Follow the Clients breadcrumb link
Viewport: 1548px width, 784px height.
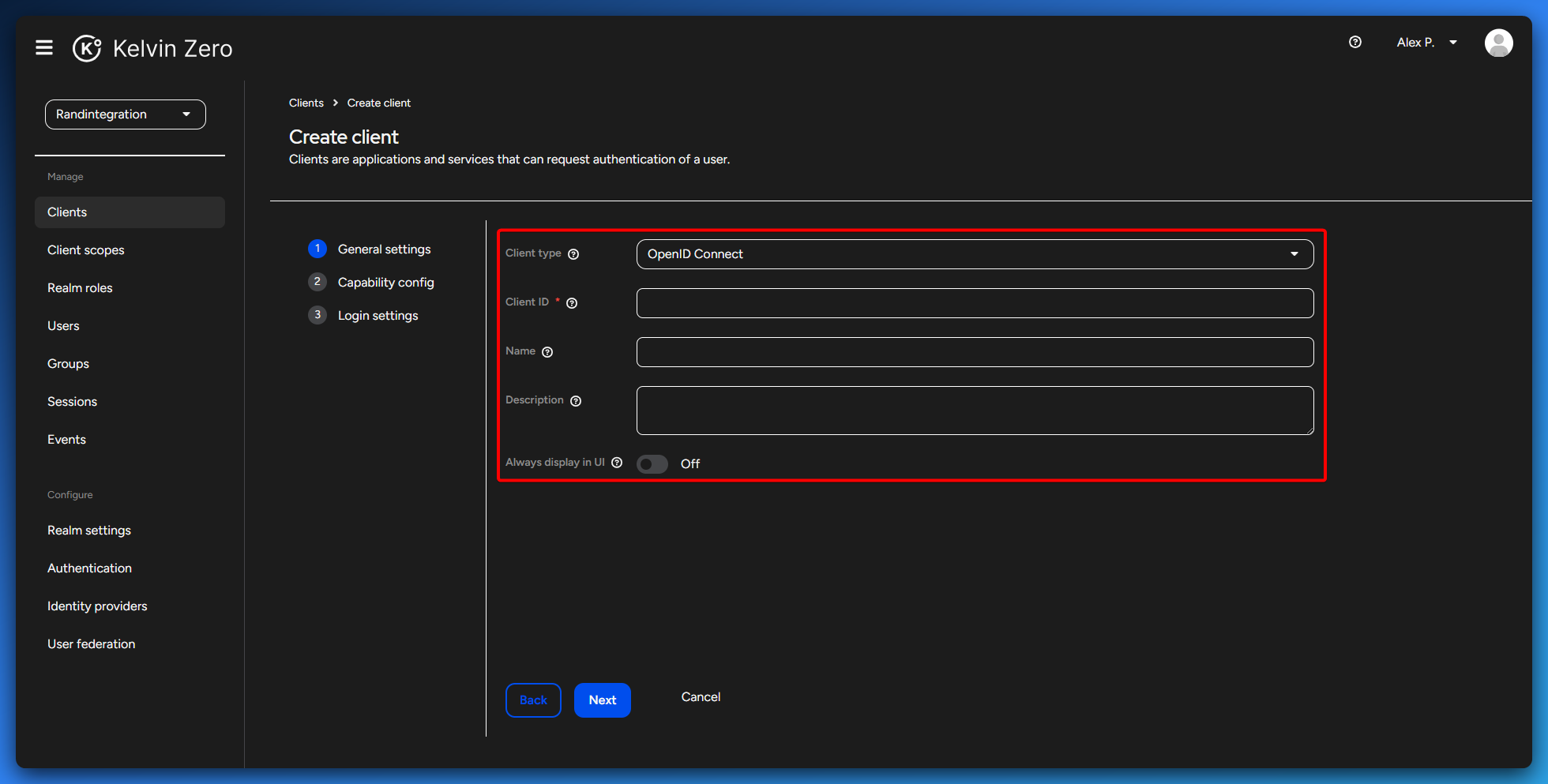(306, 103)
